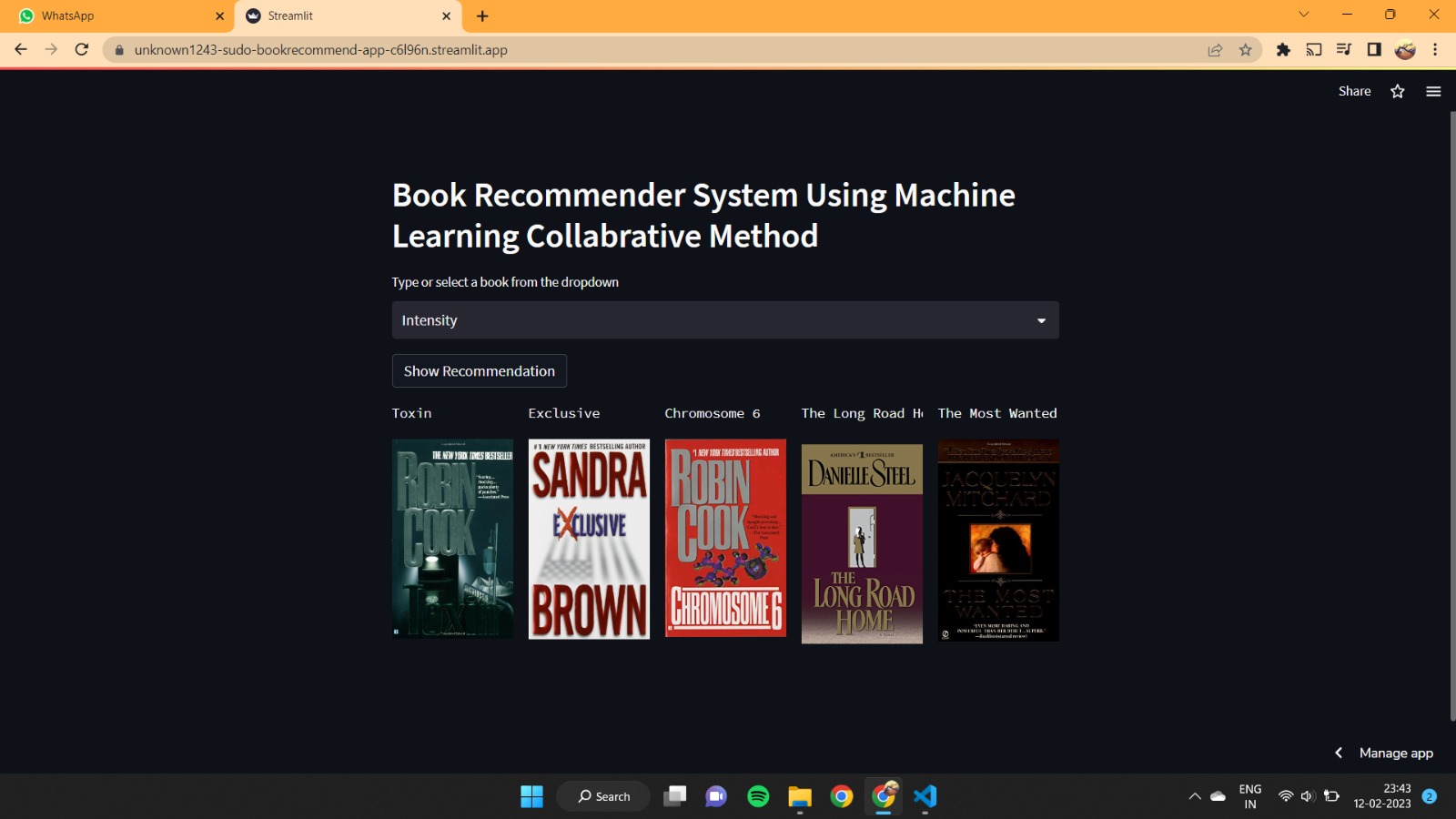Click The Long Road Home book cover
Image resolution: width=1456 pixels, height=819 pixels.
pos(862,543)
